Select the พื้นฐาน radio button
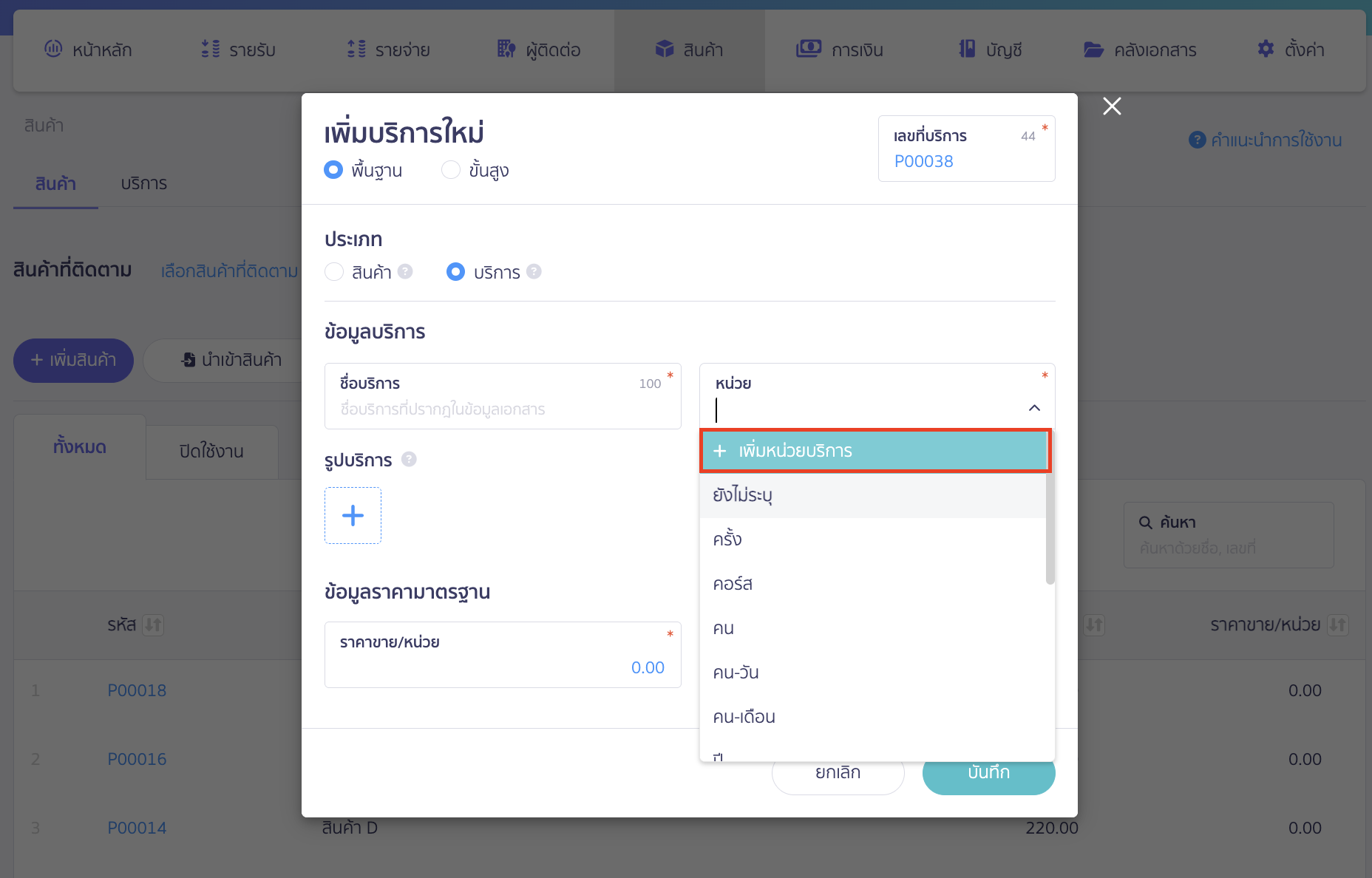 pos(333,169)
